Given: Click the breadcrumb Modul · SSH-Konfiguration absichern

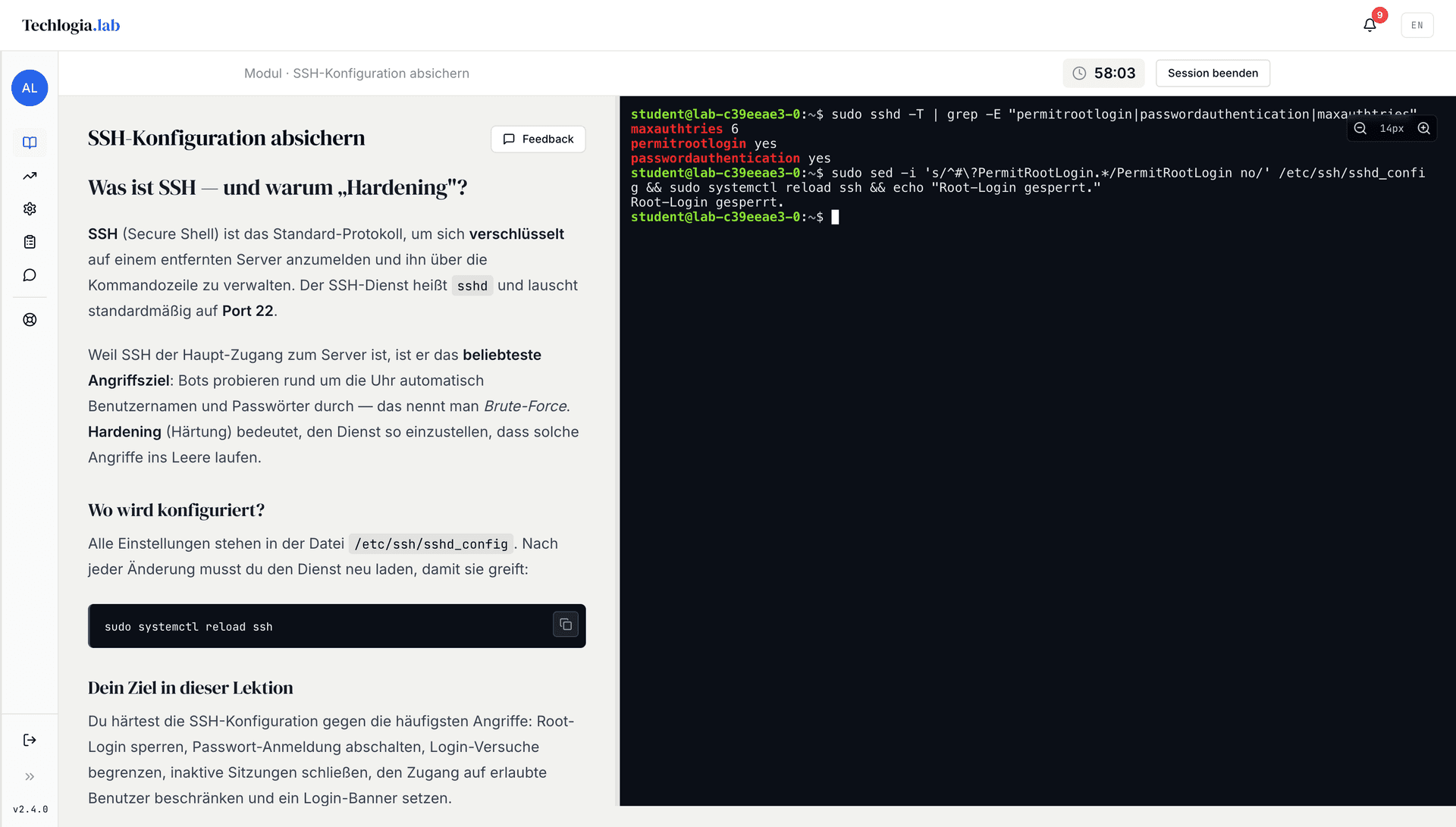Looking at the screenshot, I should click(356, 74).
